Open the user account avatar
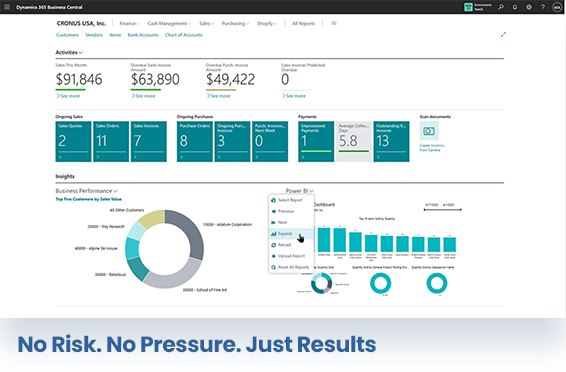This screenshot has width=566, height=372. pos(557,7)
